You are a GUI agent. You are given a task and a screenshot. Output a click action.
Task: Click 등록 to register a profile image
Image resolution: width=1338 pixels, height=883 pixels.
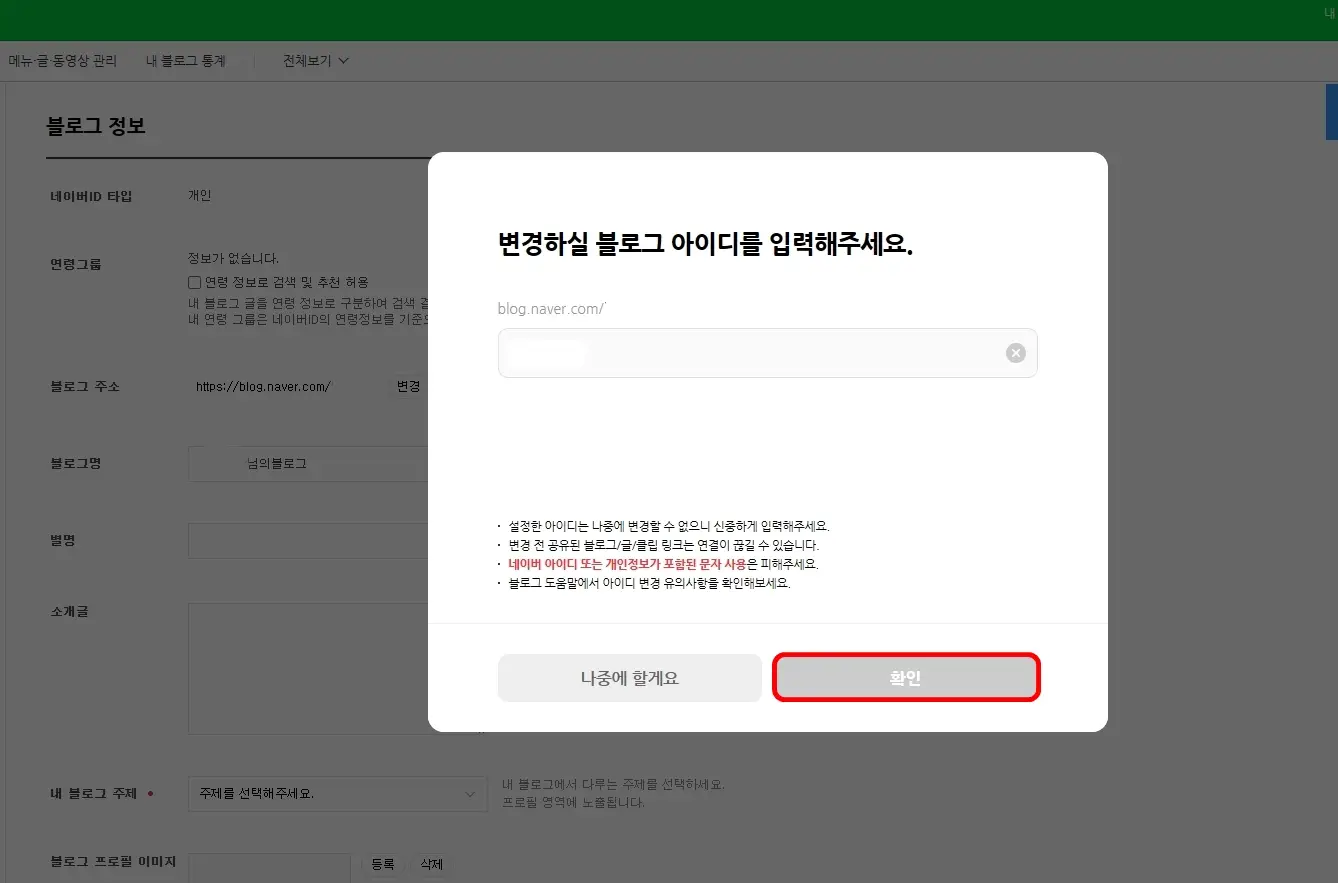tap(383, 864)
